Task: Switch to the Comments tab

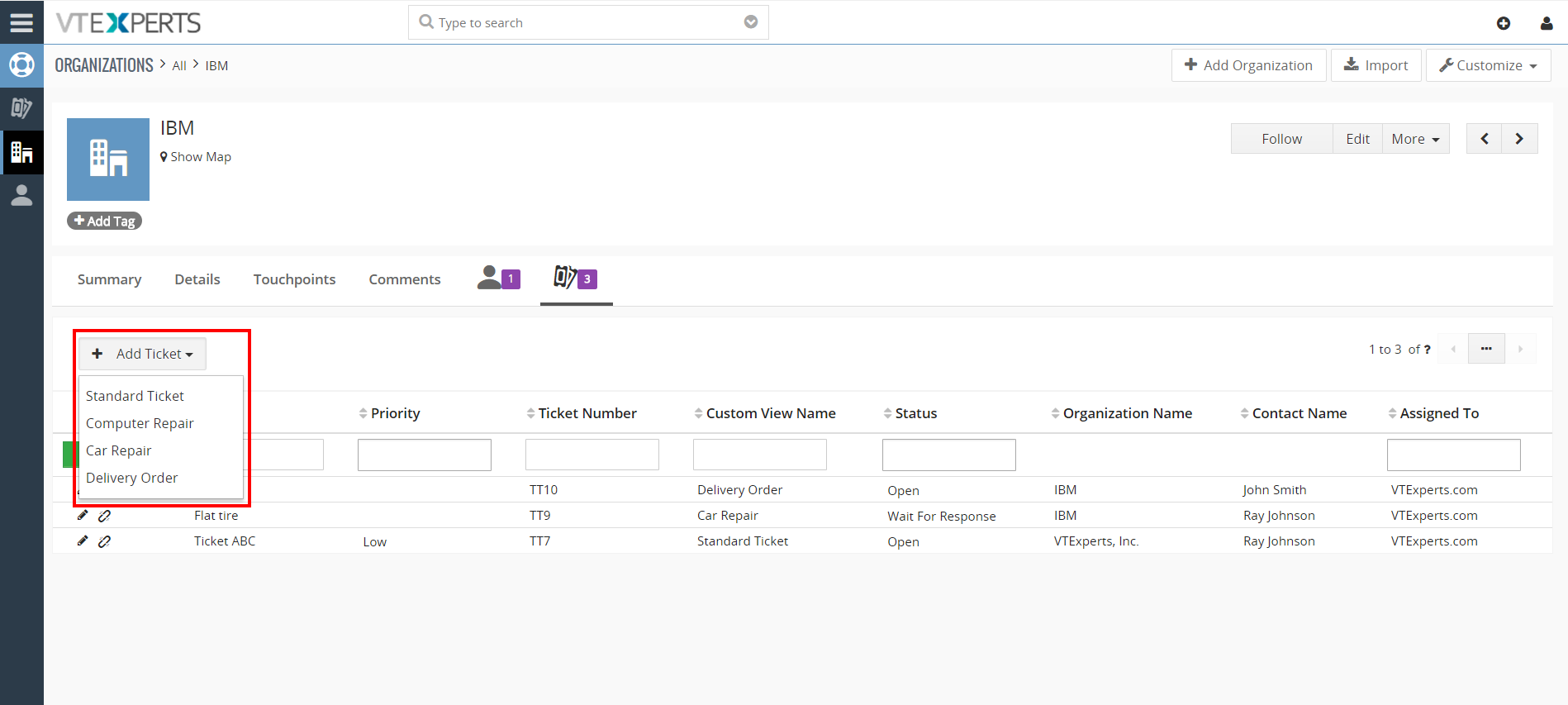Action: 405,279
